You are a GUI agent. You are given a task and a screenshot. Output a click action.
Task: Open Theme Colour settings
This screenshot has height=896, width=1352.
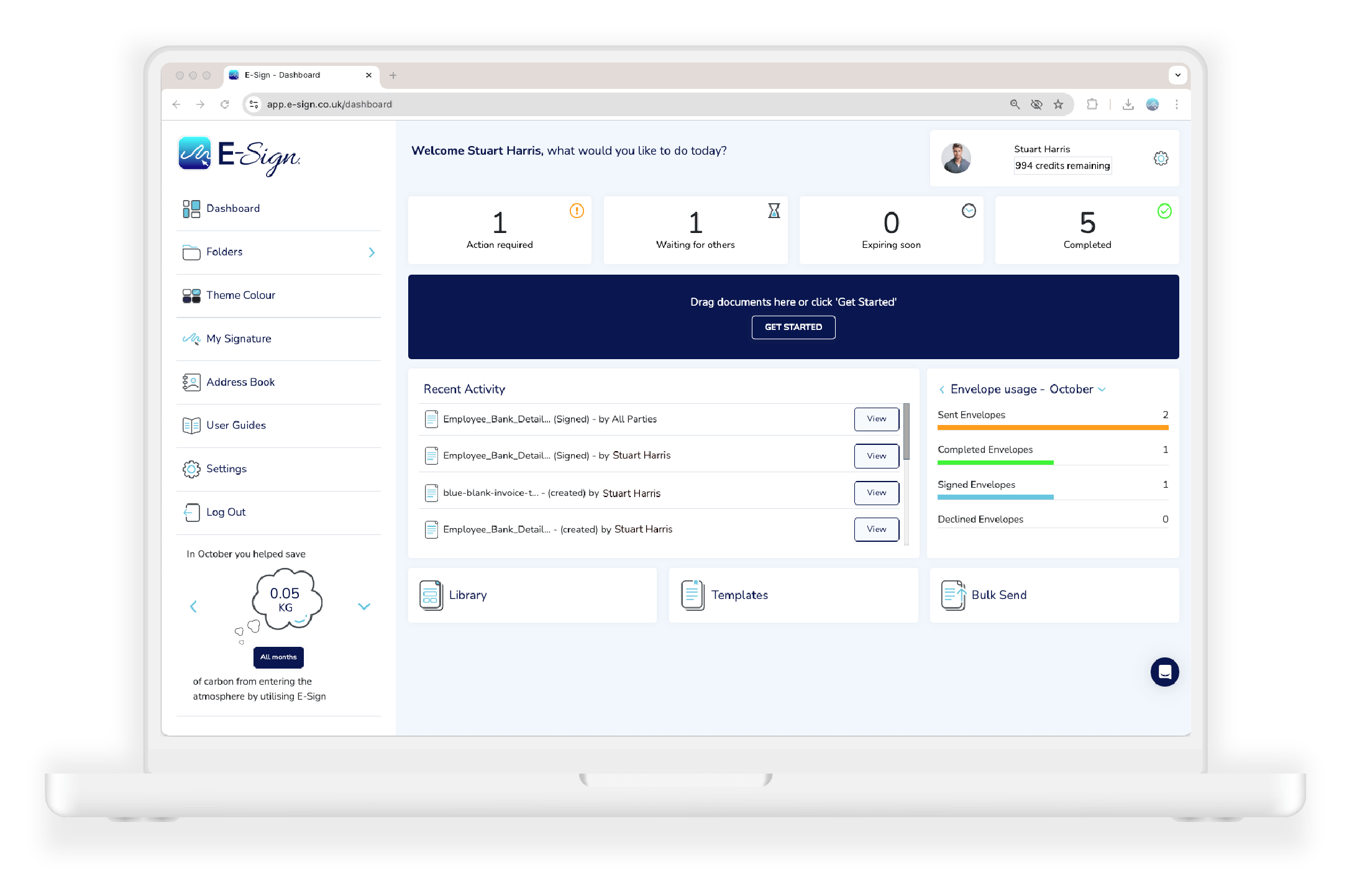click(278, 296)
